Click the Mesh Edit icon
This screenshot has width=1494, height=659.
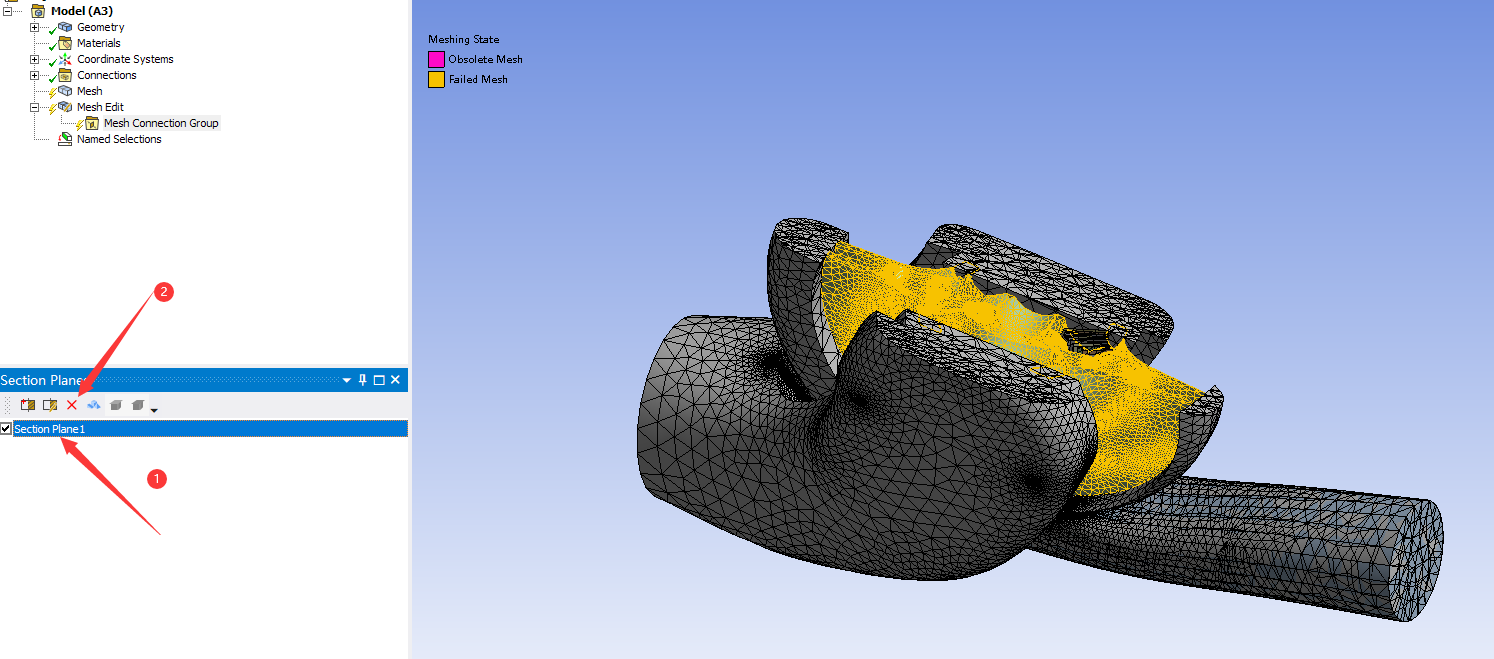point(66,107)
